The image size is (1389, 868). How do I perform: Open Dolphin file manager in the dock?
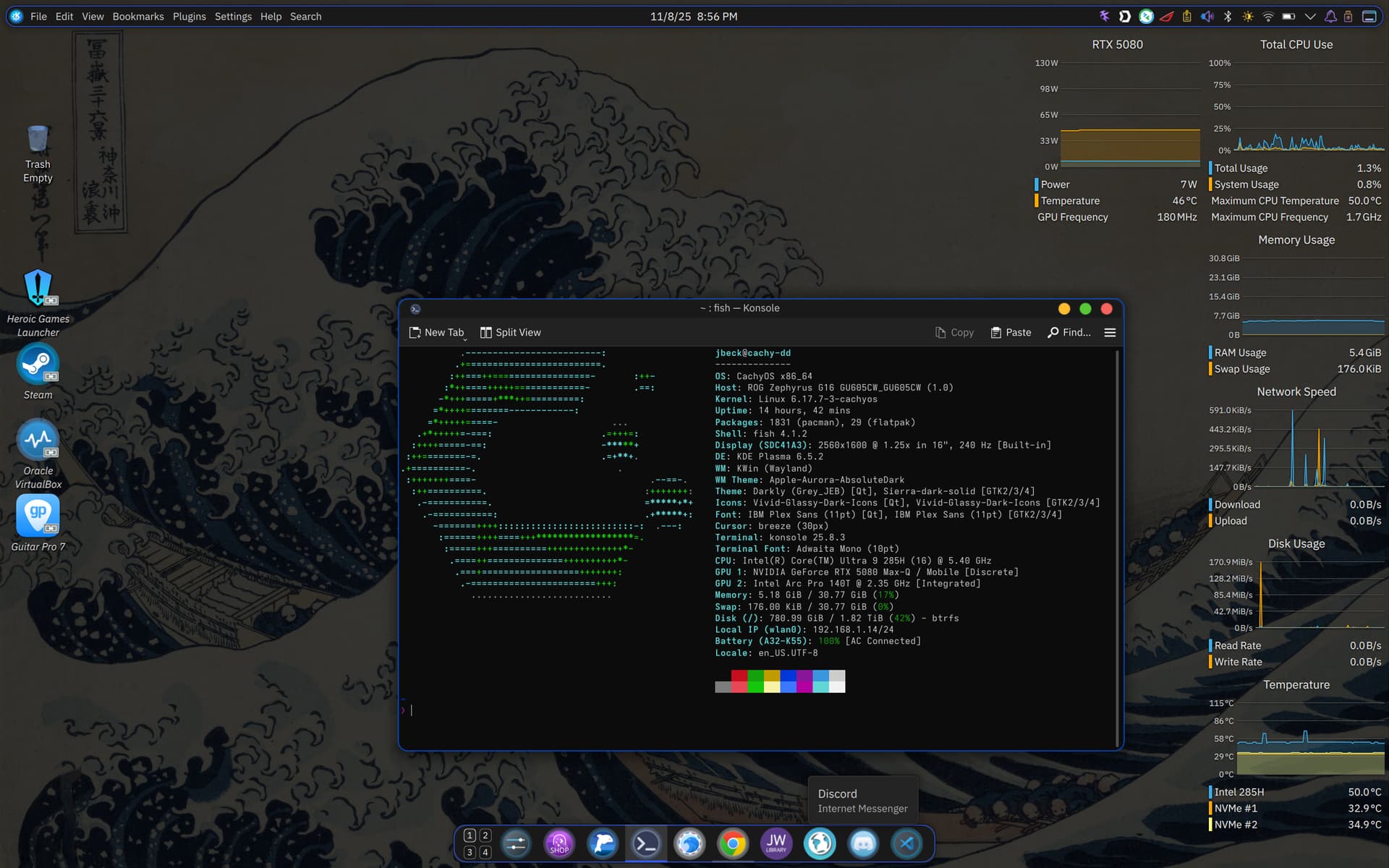pyautogui.click(x=603, y=843)
